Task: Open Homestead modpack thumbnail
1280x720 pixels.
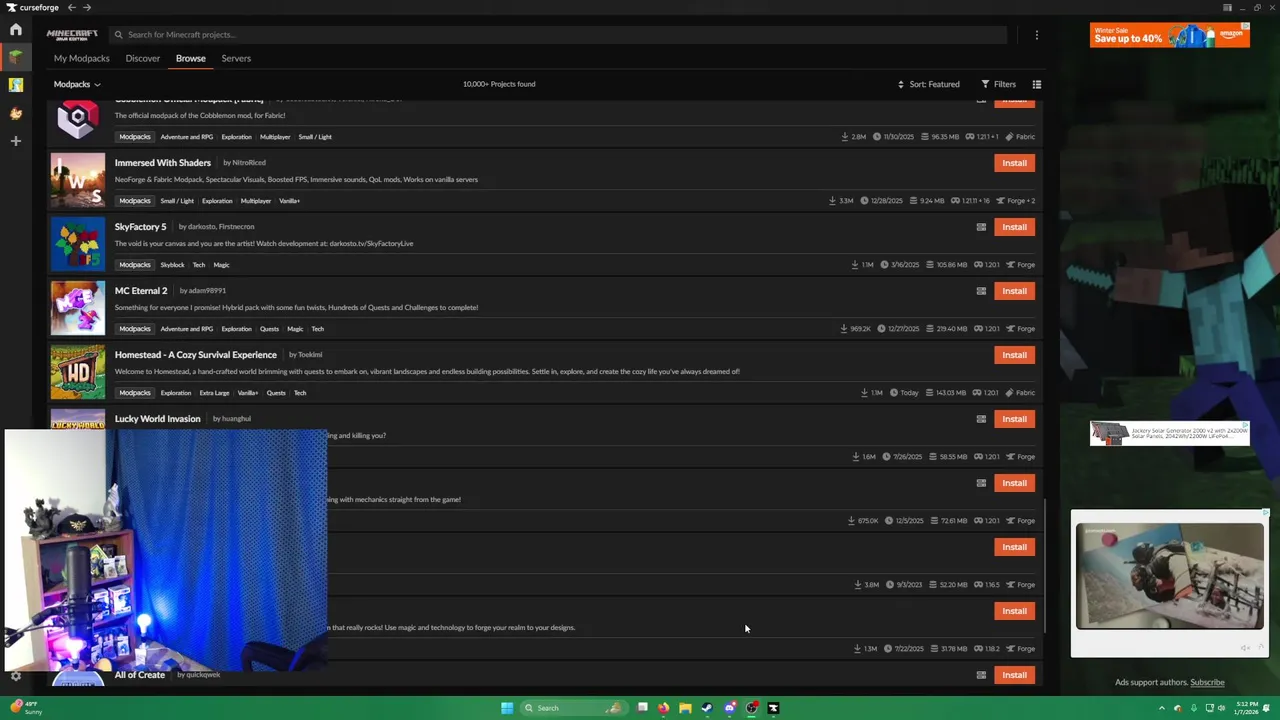Action: coord(78,371)
